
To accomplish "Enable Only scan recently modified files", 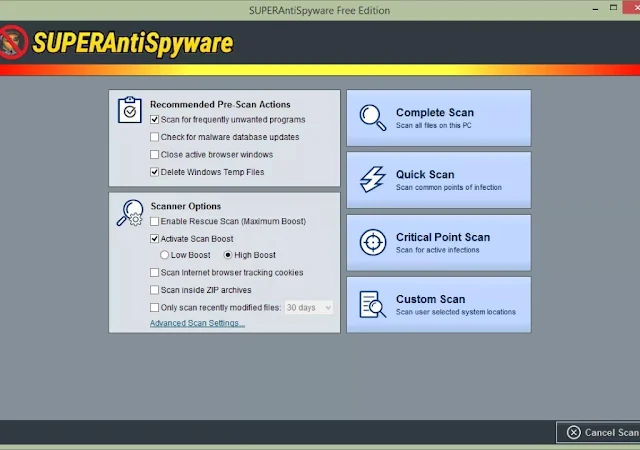I will (x=154, y=307).
